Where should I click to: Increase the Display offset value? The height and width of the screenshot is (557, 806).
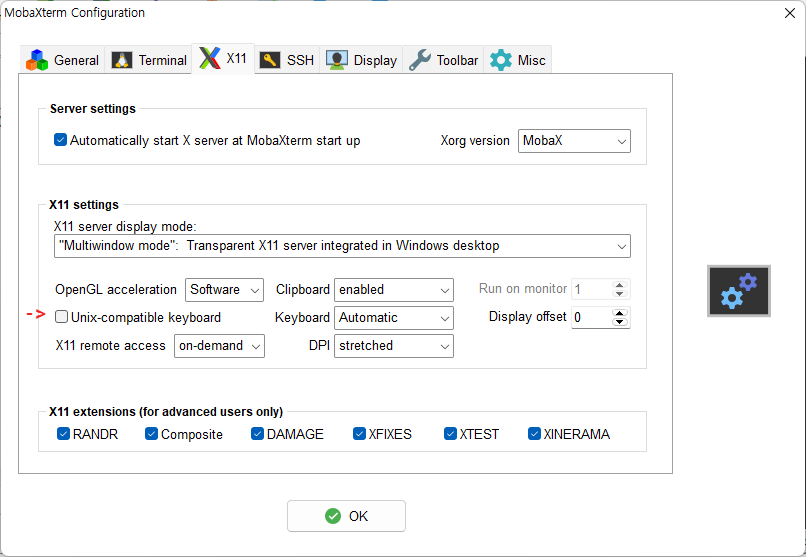[x=620, y=313]
